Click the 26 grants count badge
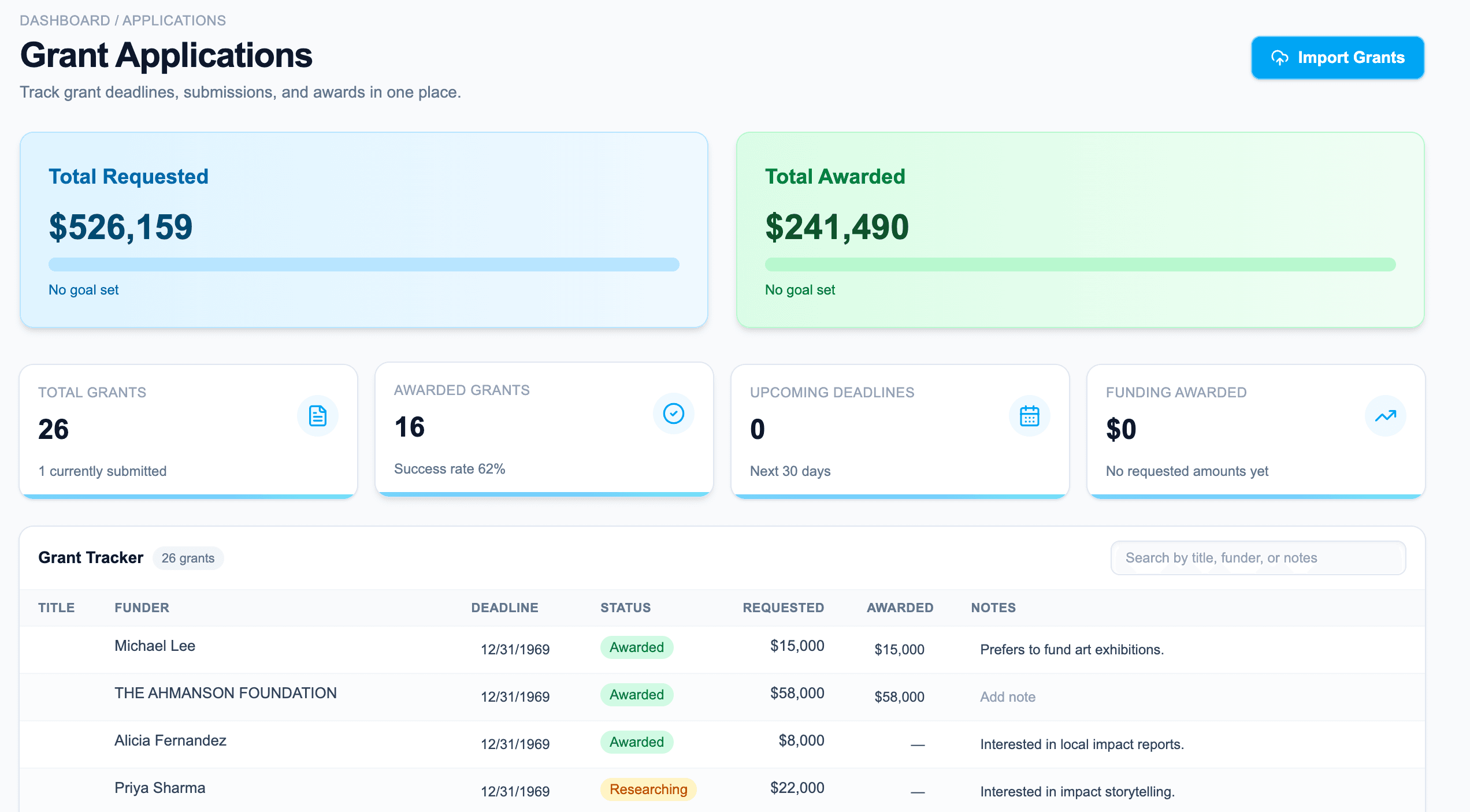The height and width of the screenshot is (812, 1470). pos(188,558)
